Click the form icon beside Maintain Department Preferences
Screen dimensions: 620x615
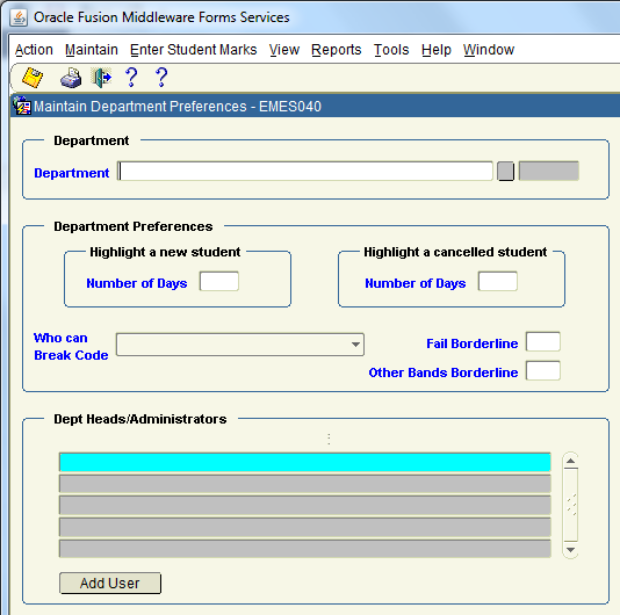pyautogui.click(x=22, y=106)
